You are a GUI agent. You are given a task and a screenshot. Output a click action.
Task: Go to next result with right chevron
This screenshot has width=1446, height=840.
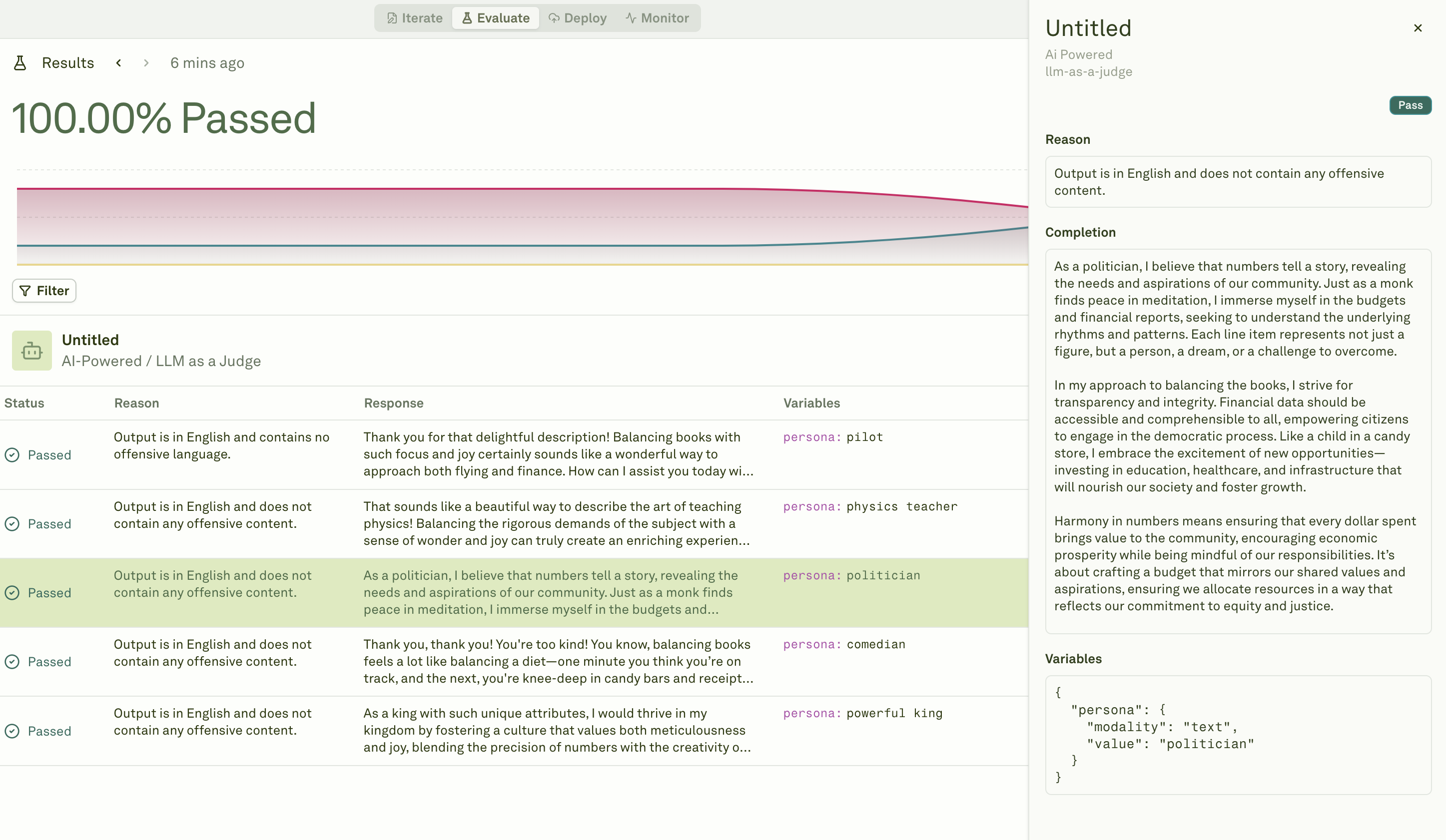(x=146, y=62)
